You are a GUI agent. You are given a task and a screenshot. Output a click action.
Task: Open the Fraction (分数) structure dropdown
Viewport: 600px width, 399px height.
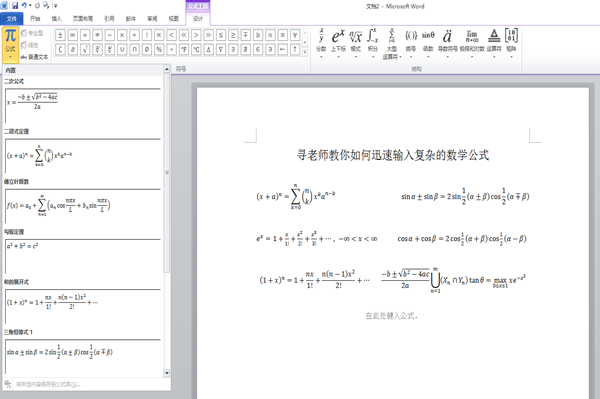pyautogui.click(x=321, y=43)
